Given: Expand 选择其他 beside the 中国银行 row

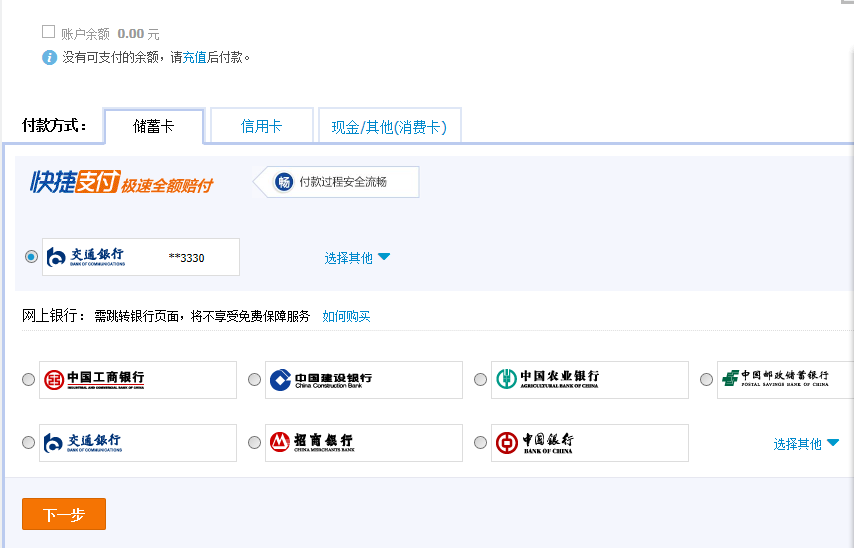Looking at the screenshot, I should tap(806, 444).
